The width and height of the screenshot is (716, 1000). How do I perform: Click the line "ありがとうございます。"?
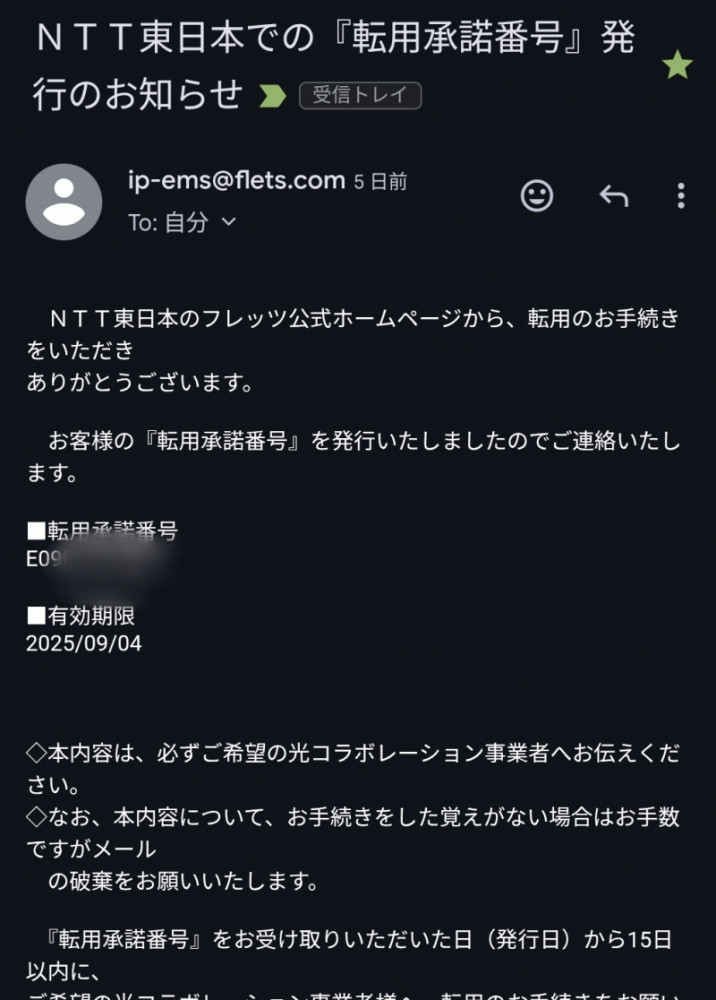point(139,382)
